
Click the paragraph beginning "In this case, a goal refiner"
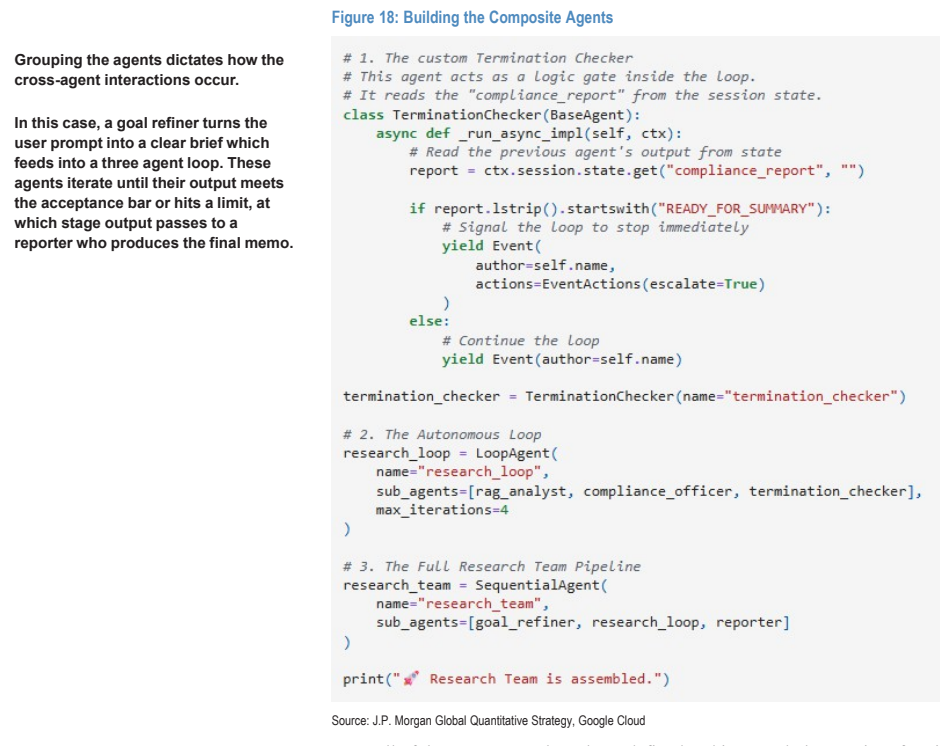point(154,183)
